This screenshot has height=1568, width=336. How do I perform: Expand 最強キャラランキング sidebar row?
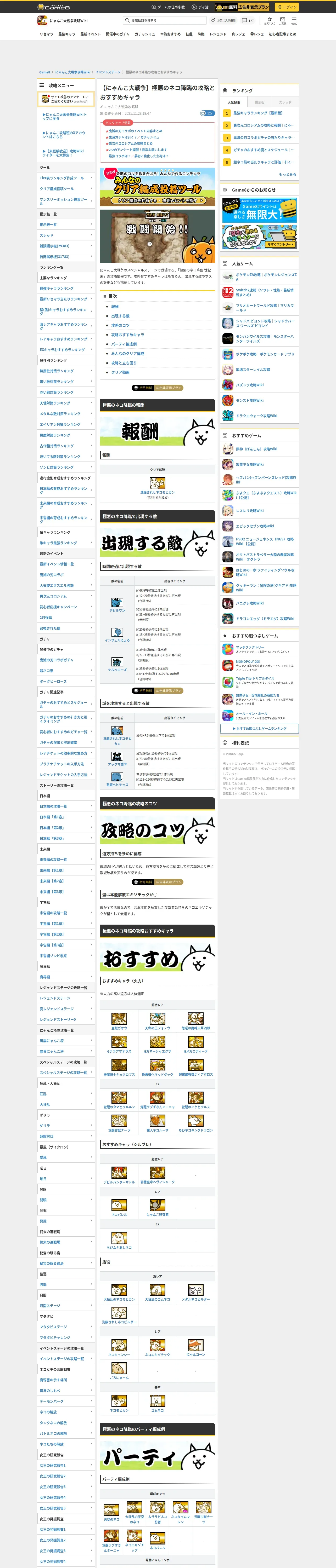[x=66, y=289]
